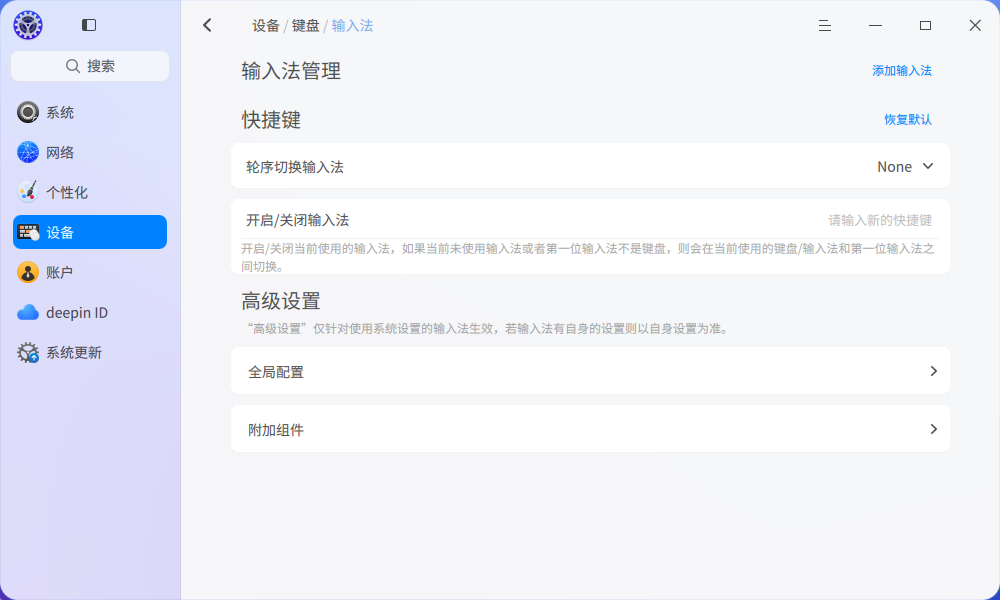The image size is (1000, 600).
Task: Open 附加组件 via its chevron arrow
Action: pos(934,429)
